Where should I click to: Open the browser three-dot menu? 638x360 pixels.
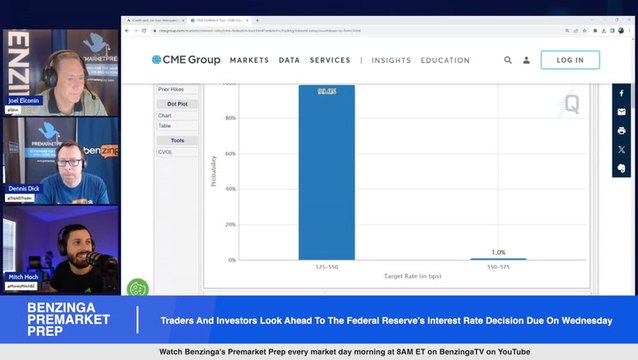(629, 31)
